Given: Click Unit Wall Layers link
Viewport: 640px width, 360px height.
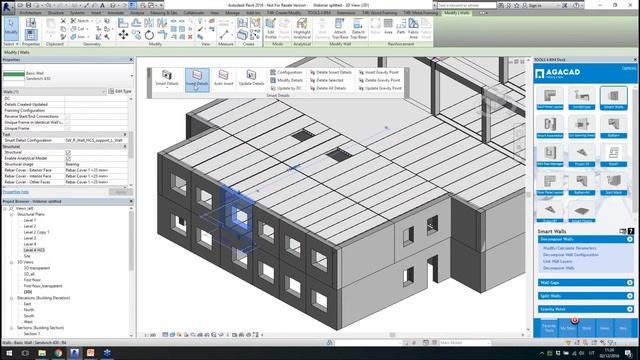Looking at the screenshot, I should point(557,261).
